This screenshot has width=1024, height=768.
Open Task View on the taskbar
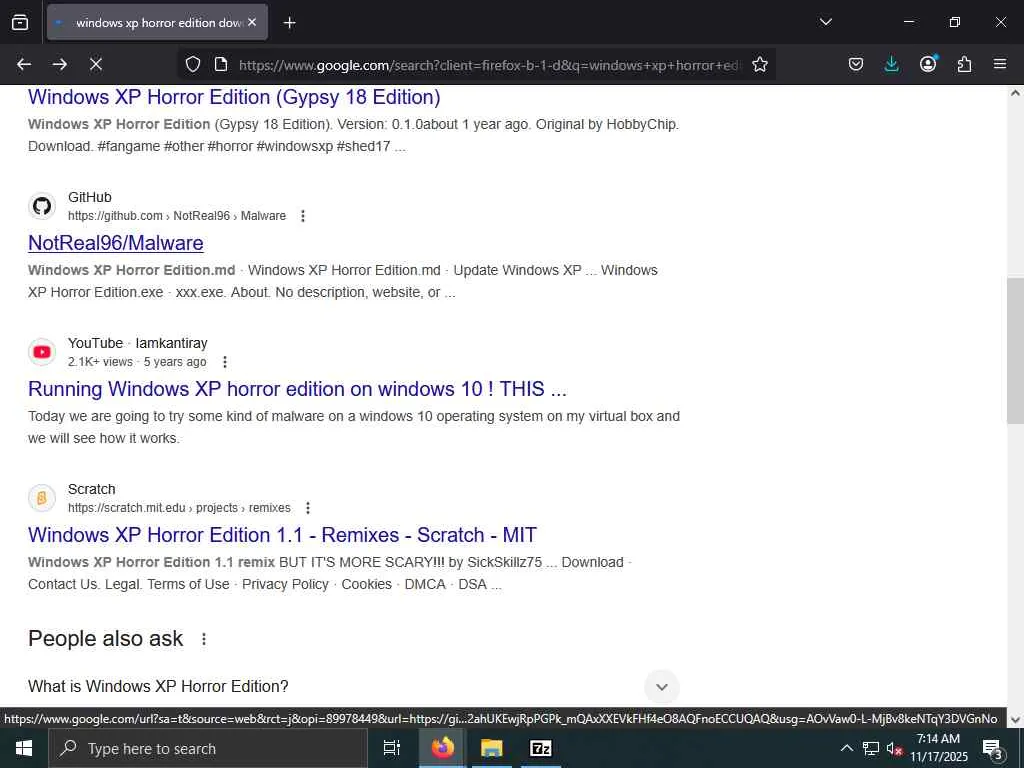tap(392, 748)
